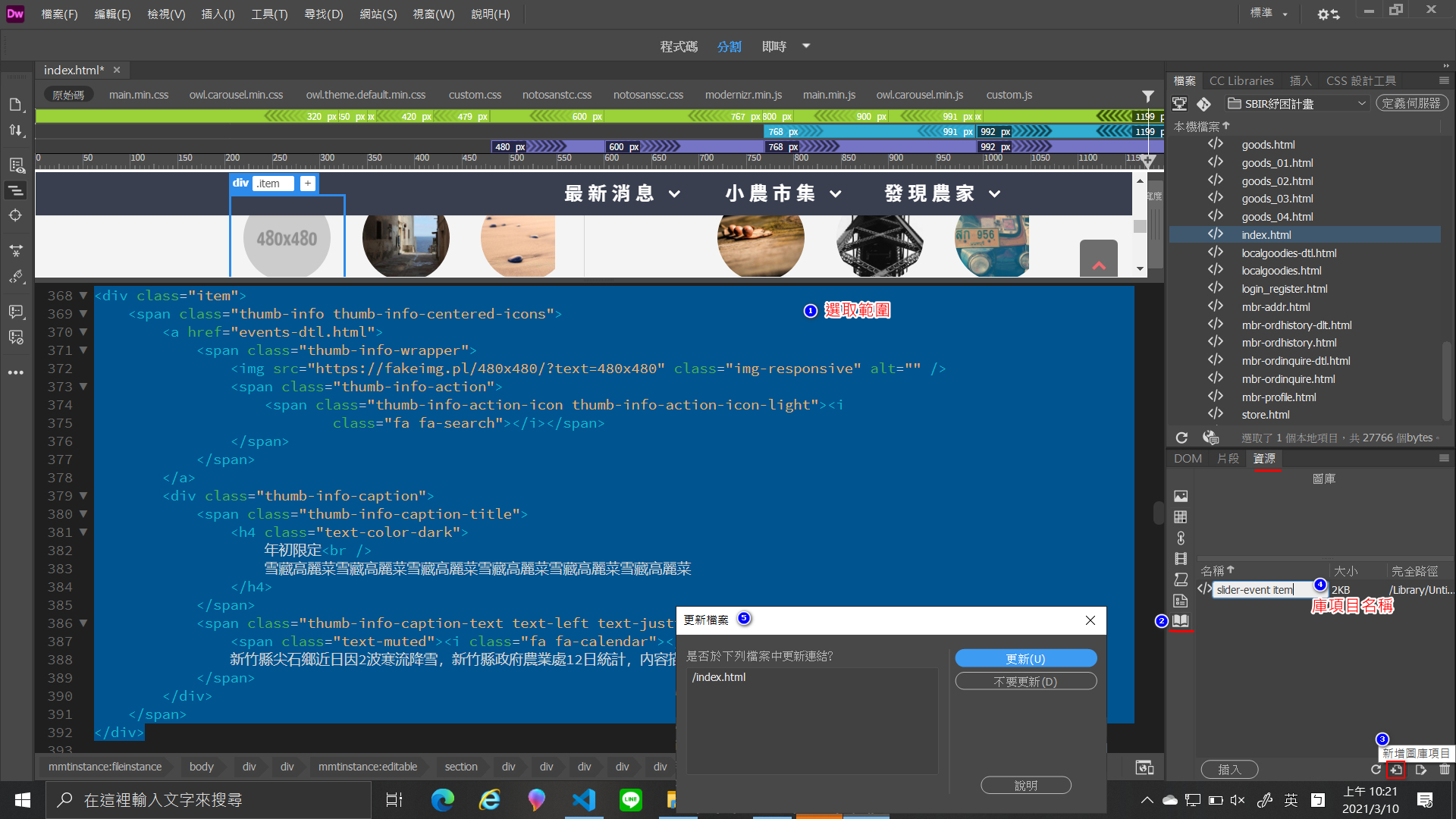The width and height of the screenshot is (1456, 819).
Task: Open the site dropdown SBIR紓困計畫
Action: (x=1297, y=103)
